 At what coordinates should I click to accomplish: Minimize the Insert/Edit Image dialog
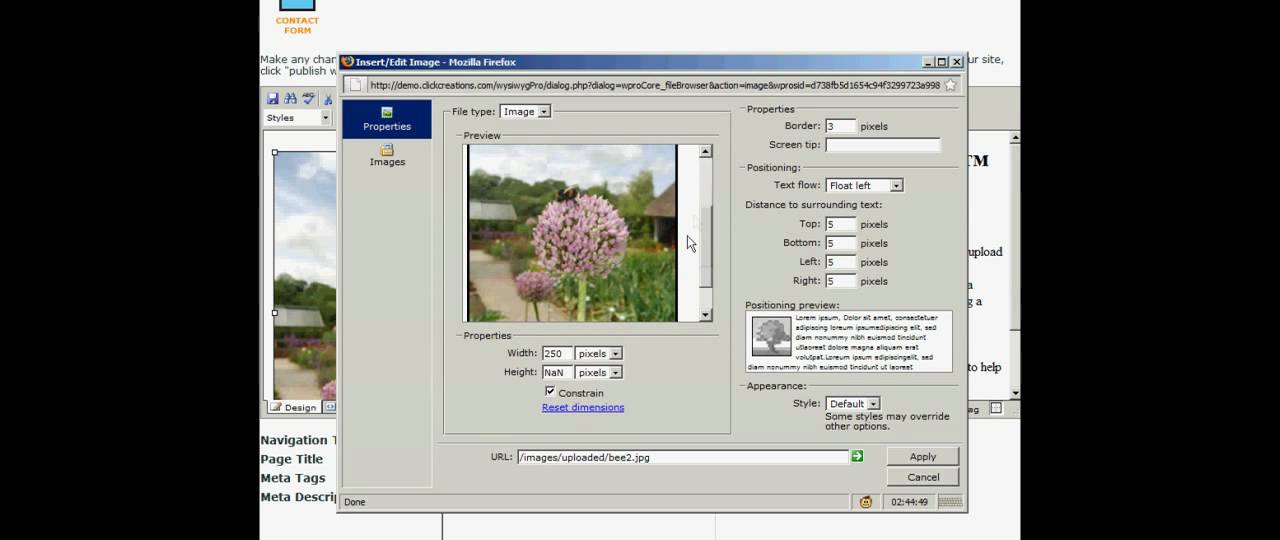click(927, 62)
